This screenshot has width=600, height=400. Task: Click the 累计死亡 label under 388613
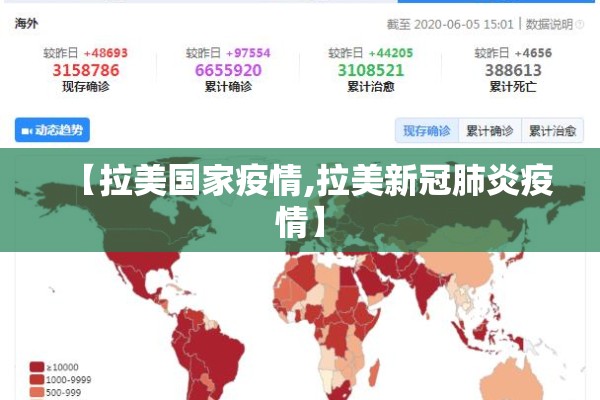[513, 87]
